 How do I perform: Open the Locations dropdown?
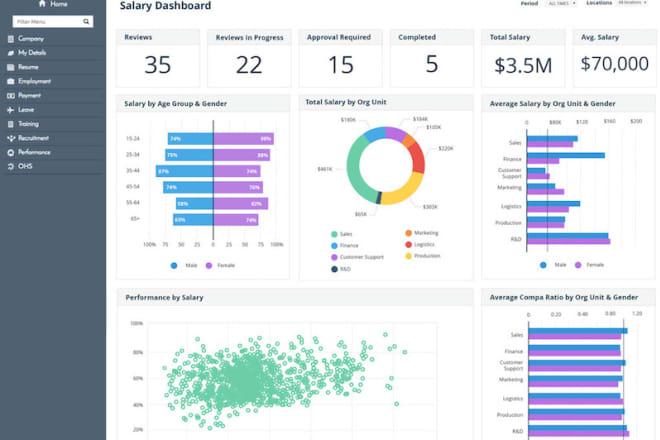(x=632, y=3)
